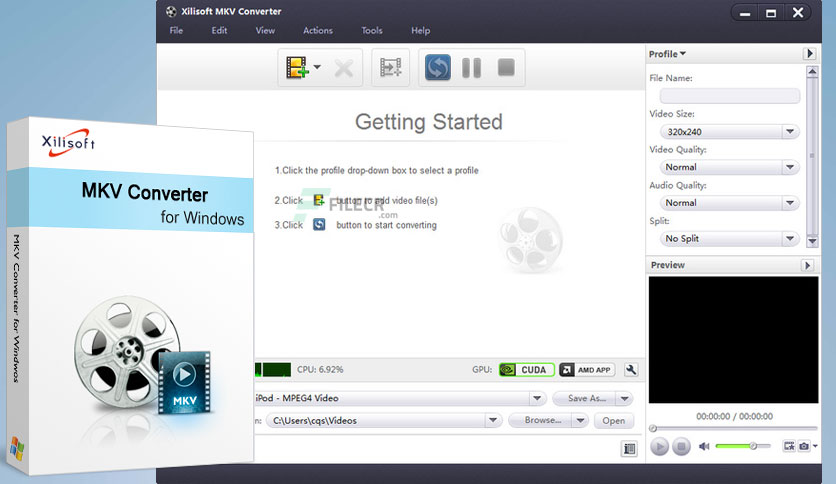Click the '00:00:00 / 00:00:00' time text
836x484 pixels.
pos(734,416)
